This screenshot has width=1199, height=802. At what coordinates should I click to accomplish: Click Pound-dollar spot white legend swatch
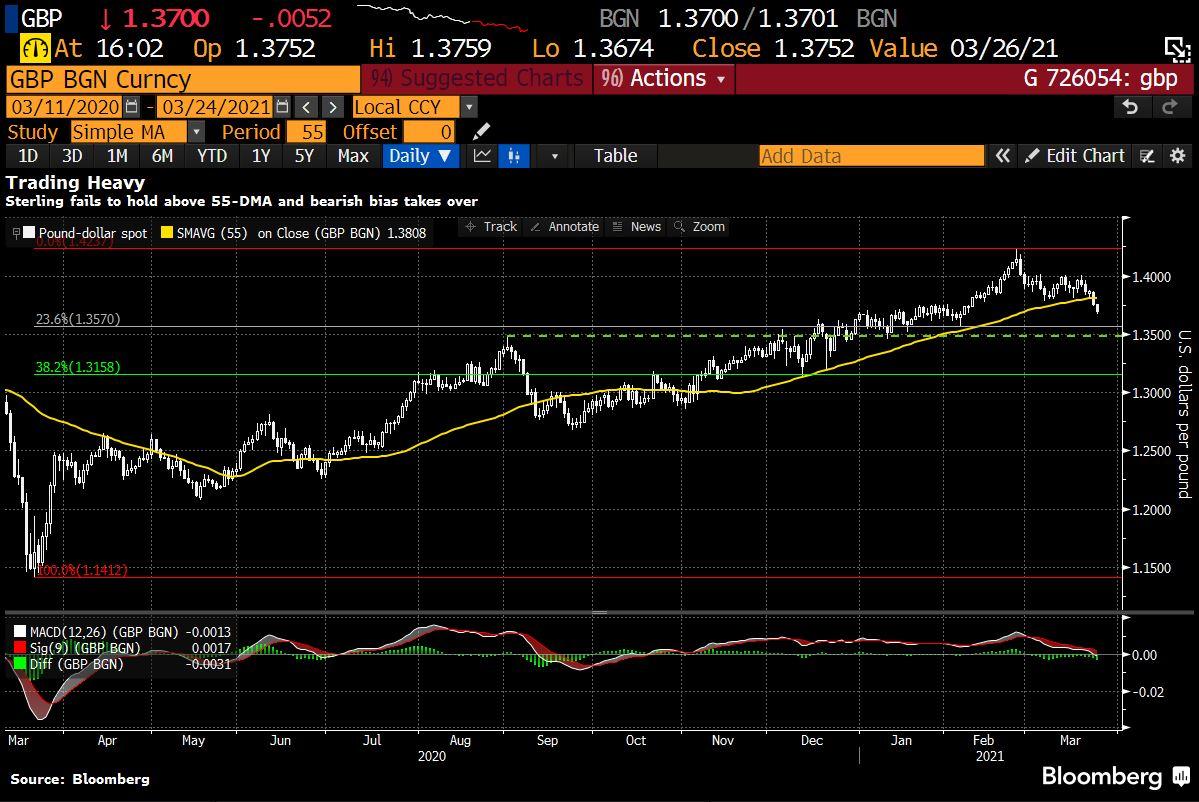coord(29,232)
